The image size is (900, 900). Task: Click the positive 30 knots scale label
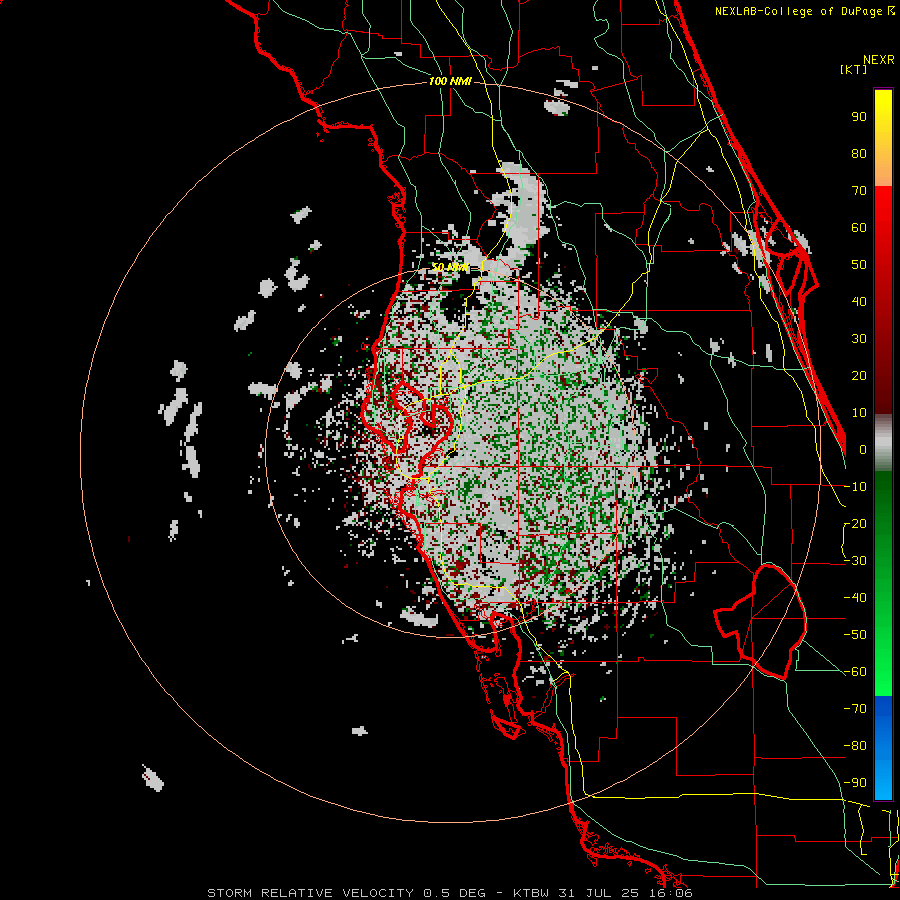coord(859,339)
